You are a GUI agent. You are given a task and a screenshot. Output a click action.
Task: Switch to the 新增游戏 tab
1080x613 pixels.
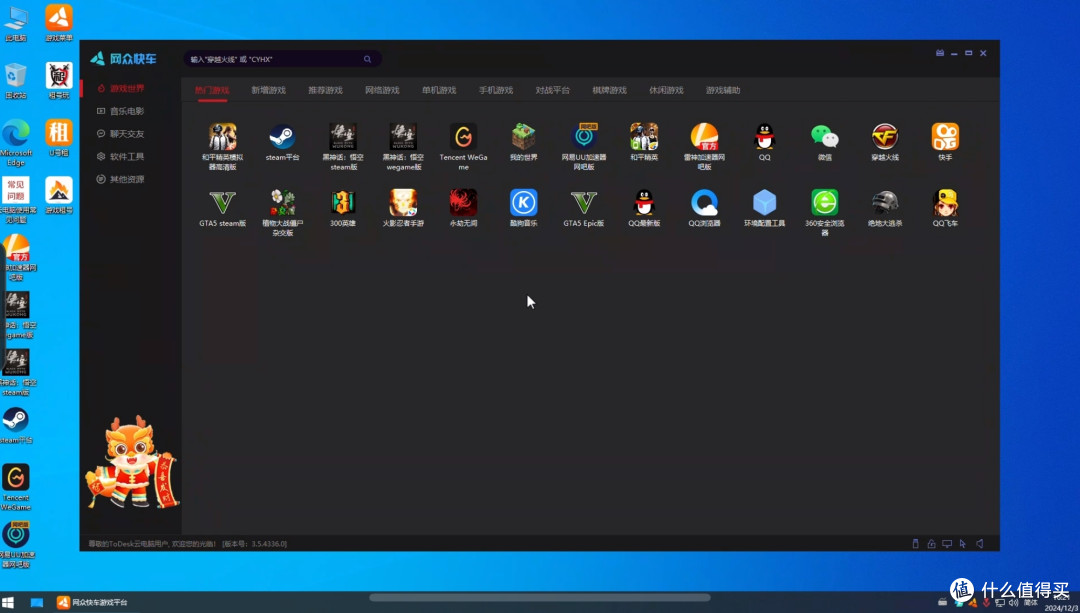pyautogui.click(x=269, y=90)
